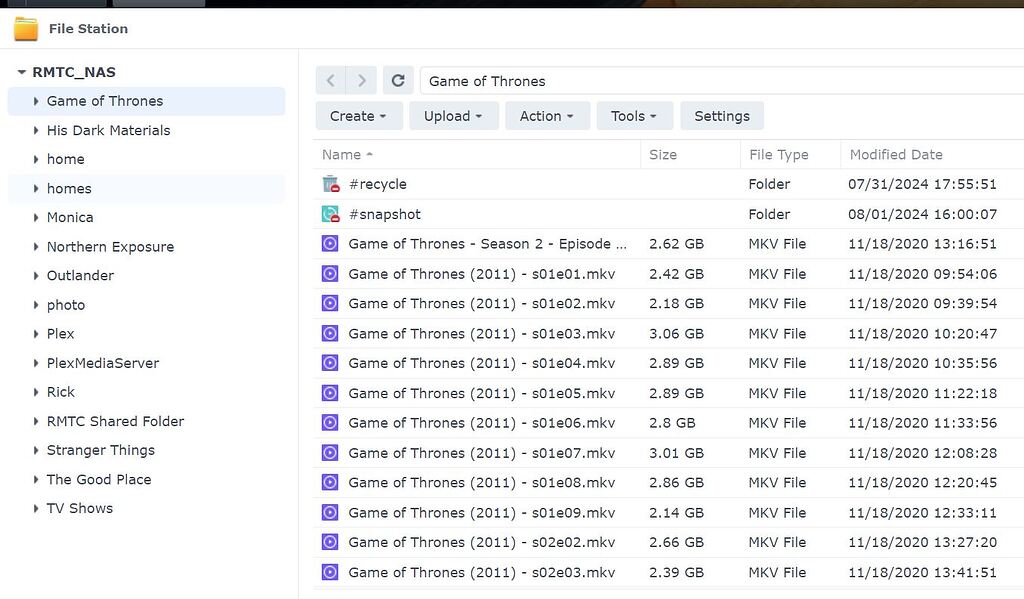Click video icon for s01e05.mkv
Image resolution: width=1024 pixels, height=599 pixels.
coord(330,393)
